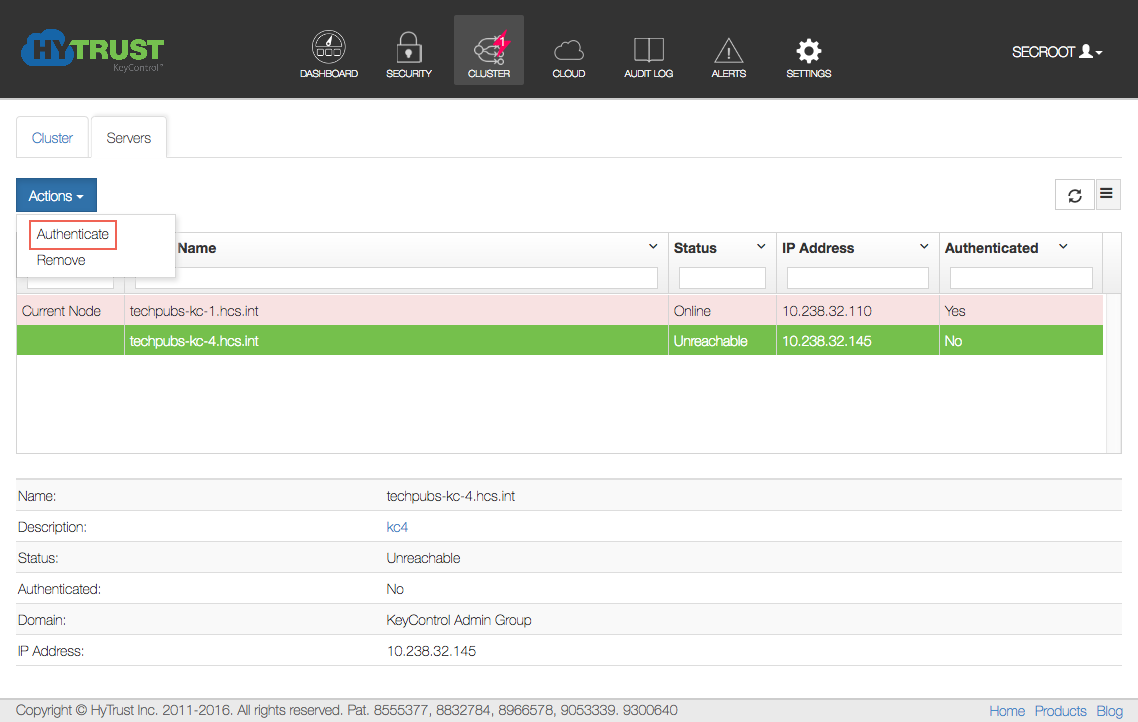Click the Unreachable status cell in table
The height and width of the screenshot is (722, 1138).
(722, 341)
